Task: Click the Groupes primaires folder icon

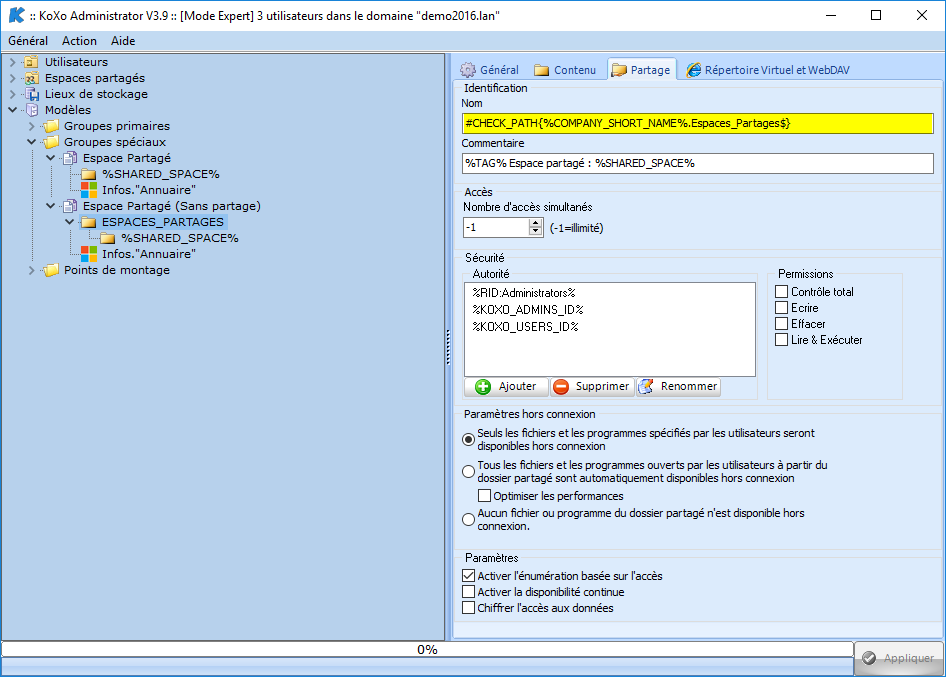Action: tap(51, 126)
